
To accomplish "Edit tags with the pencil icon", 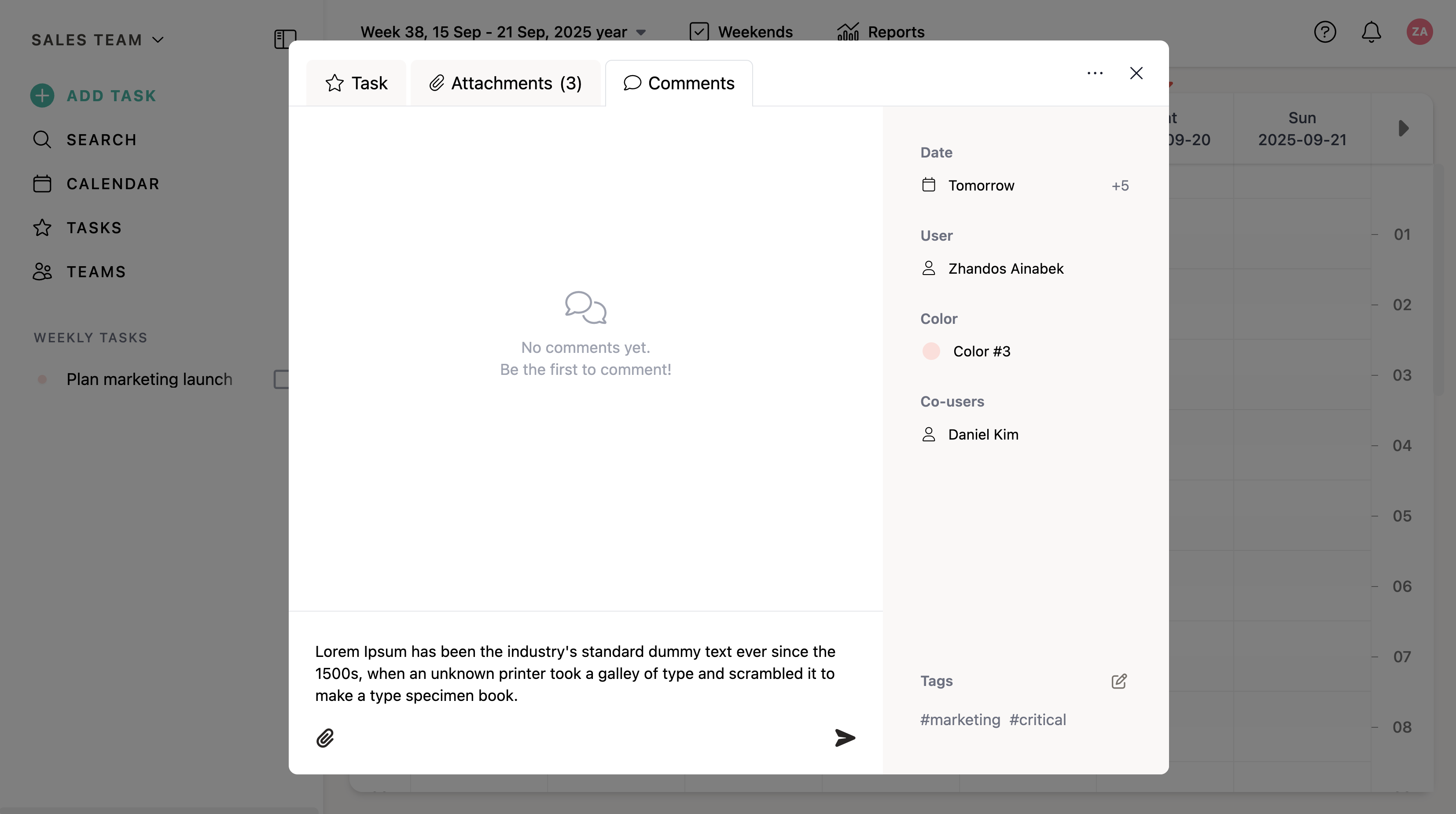I will point(1118,681).
